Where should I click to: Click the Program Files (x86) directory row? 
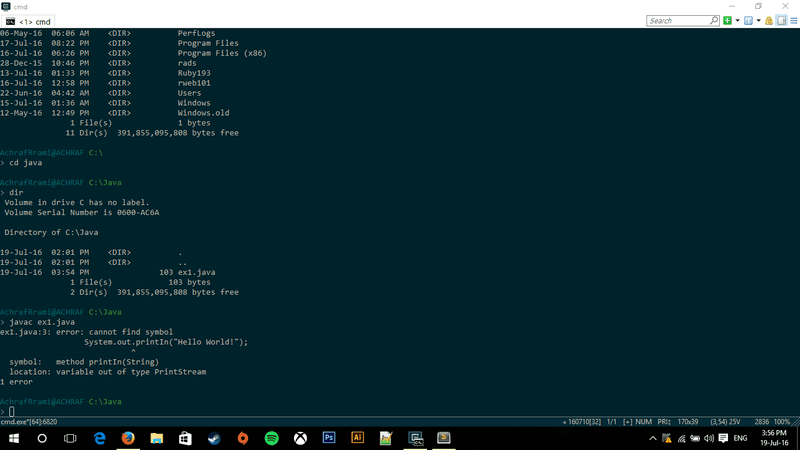(133, 53)
